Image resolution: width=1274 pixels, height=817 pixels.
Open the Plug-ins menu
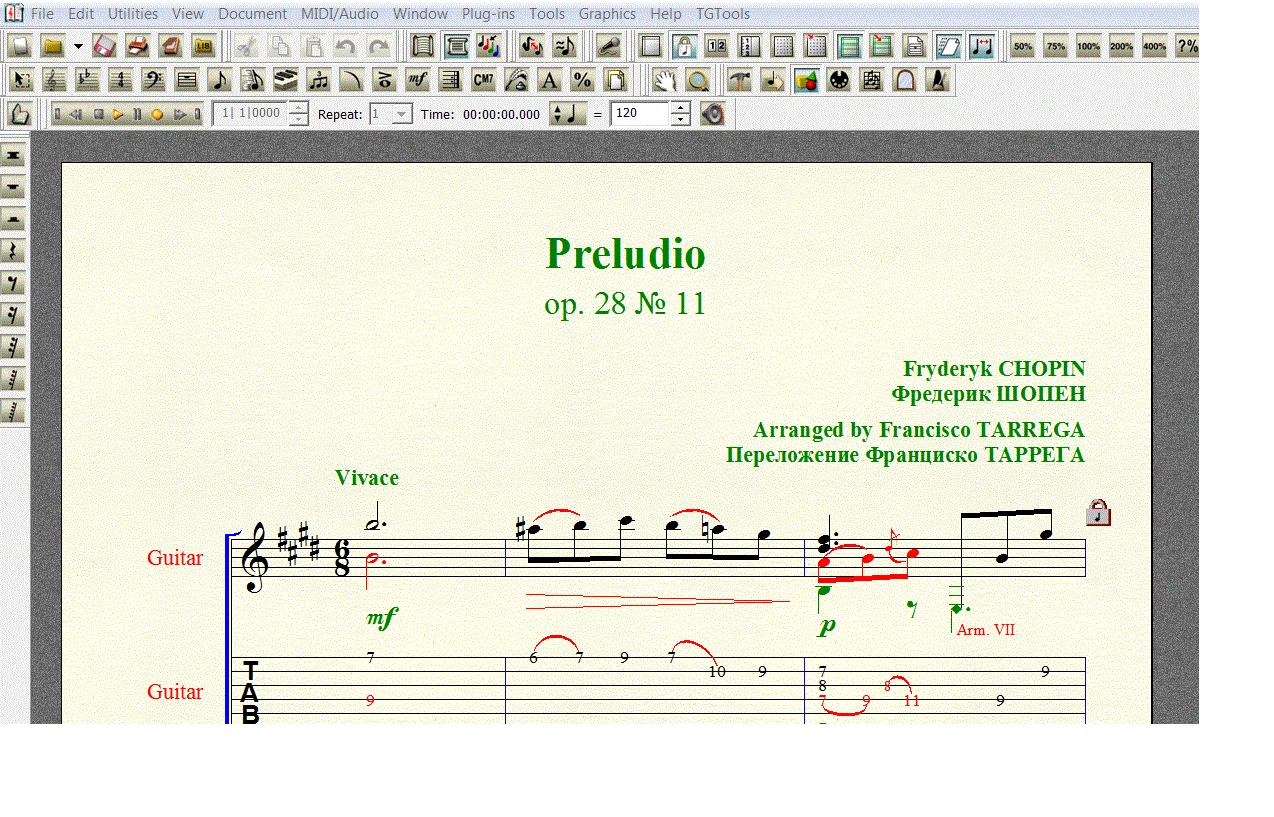click(489, 14)
